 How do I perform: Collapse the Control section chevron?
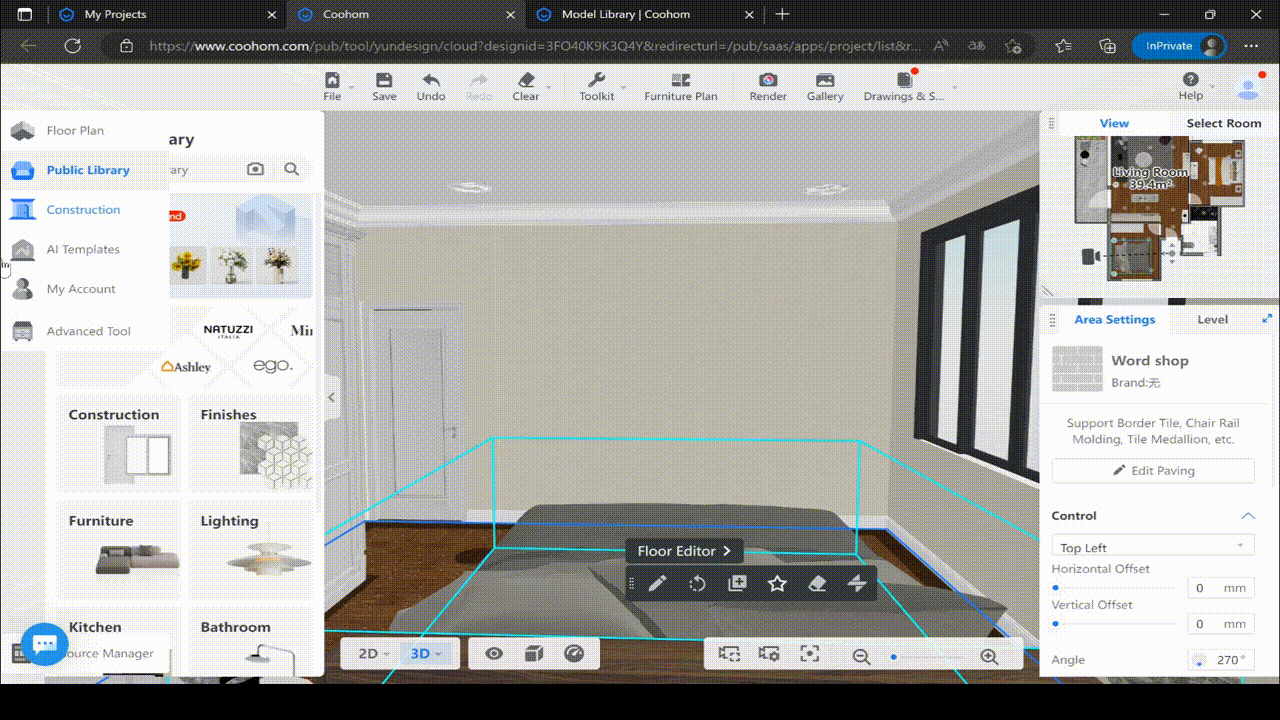[1247, 516]
